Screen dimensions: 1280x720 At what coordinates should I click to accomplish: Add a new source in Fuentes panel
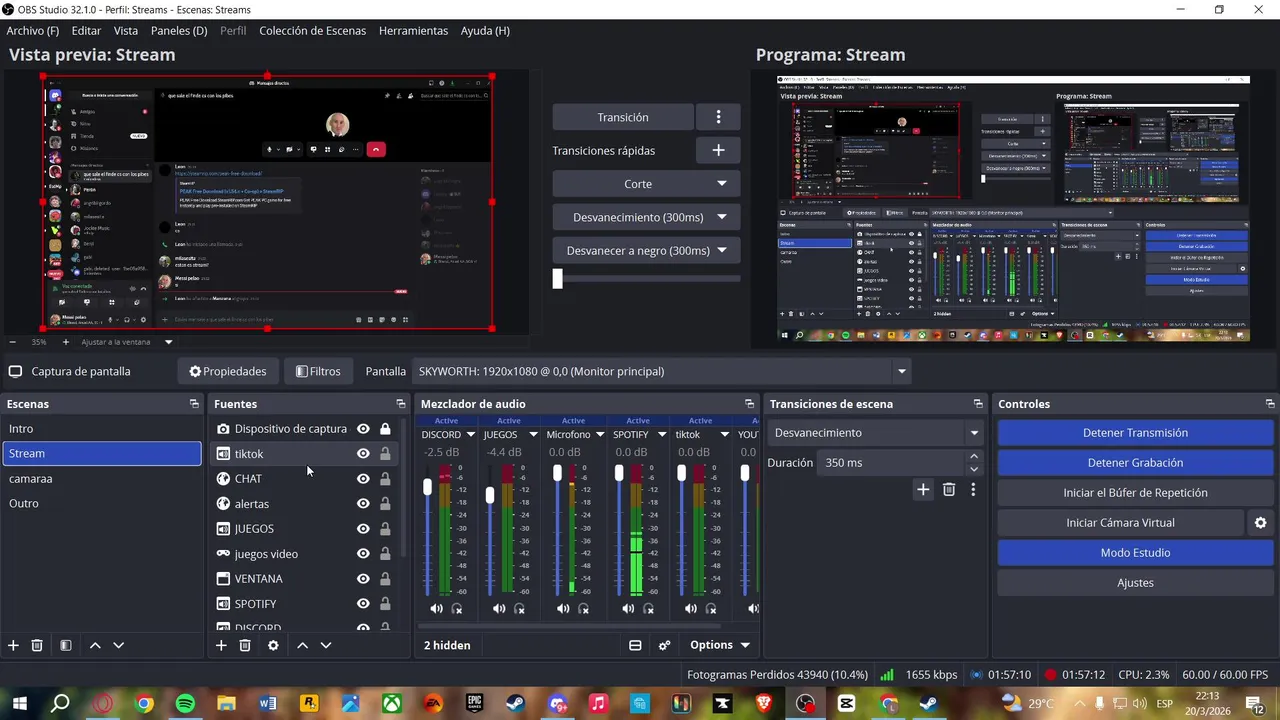point(221,646)
